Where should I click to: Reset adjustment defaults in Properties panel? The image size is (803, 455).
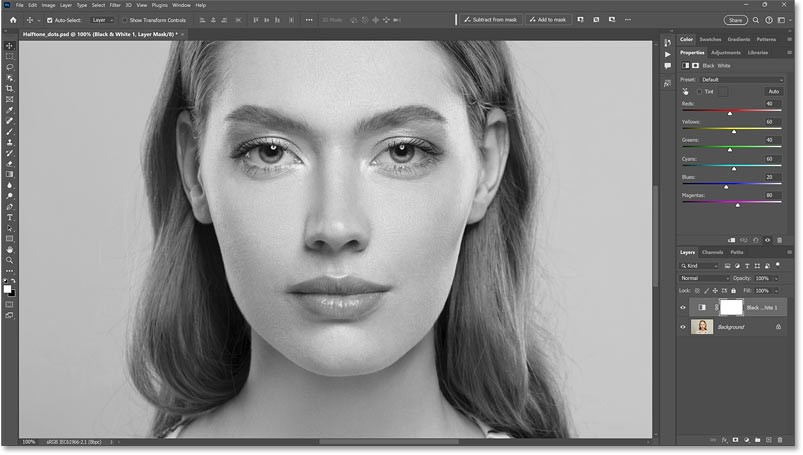click(x=757, y=240)
